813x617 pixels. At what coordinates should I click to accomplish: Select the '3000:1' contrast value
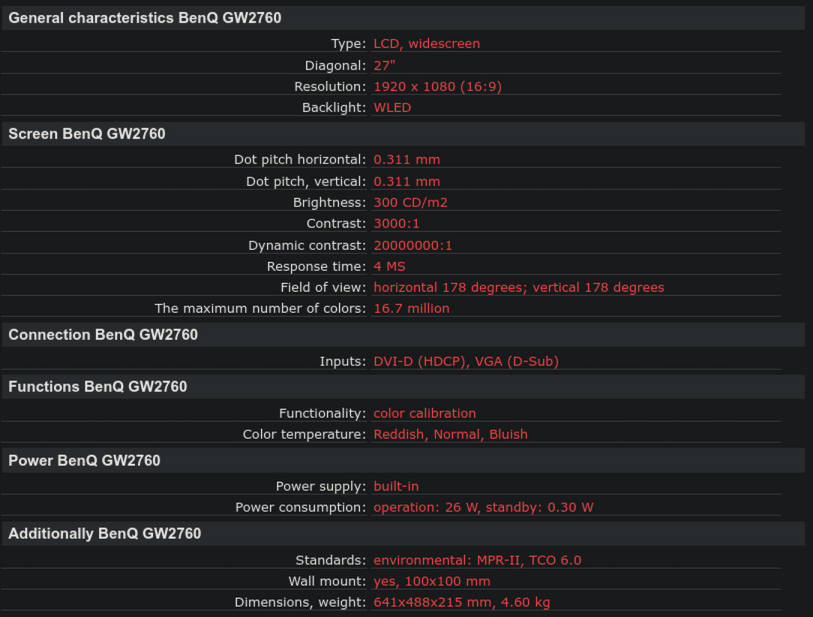tap(397, 223)
